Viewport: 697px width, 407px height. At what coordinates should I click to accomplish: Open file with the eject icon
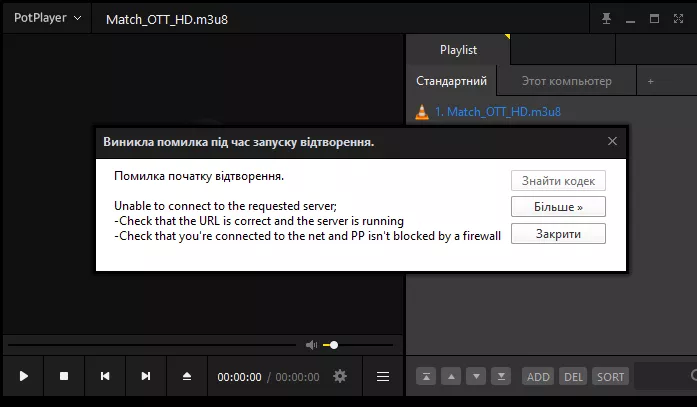point(187,376)
